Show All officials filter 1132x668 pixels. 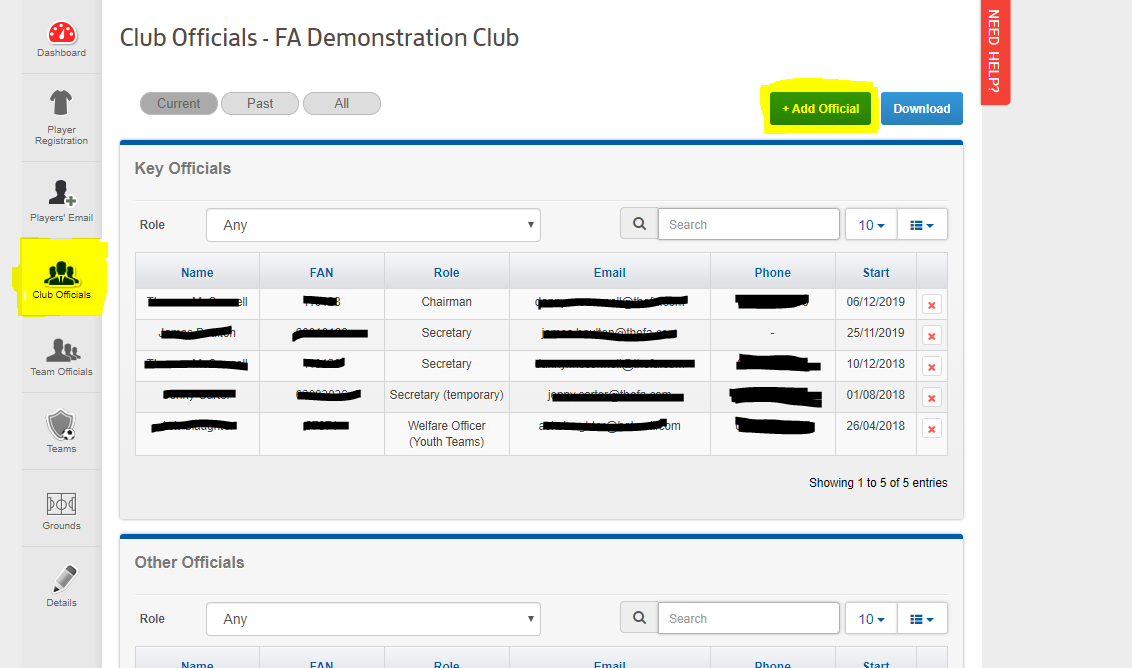coord(341,103)
